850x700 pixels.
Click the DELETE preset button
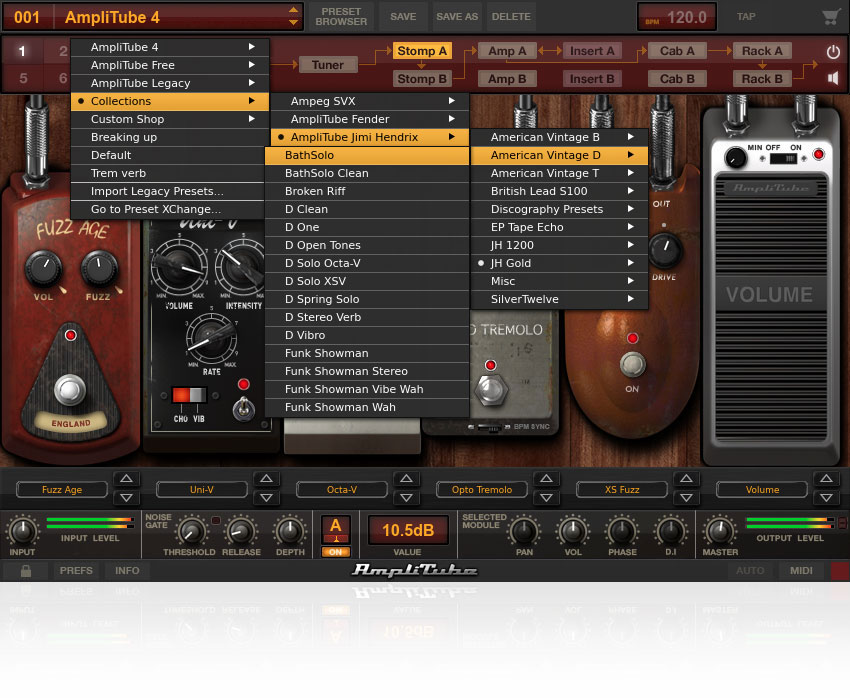[511, 17]
